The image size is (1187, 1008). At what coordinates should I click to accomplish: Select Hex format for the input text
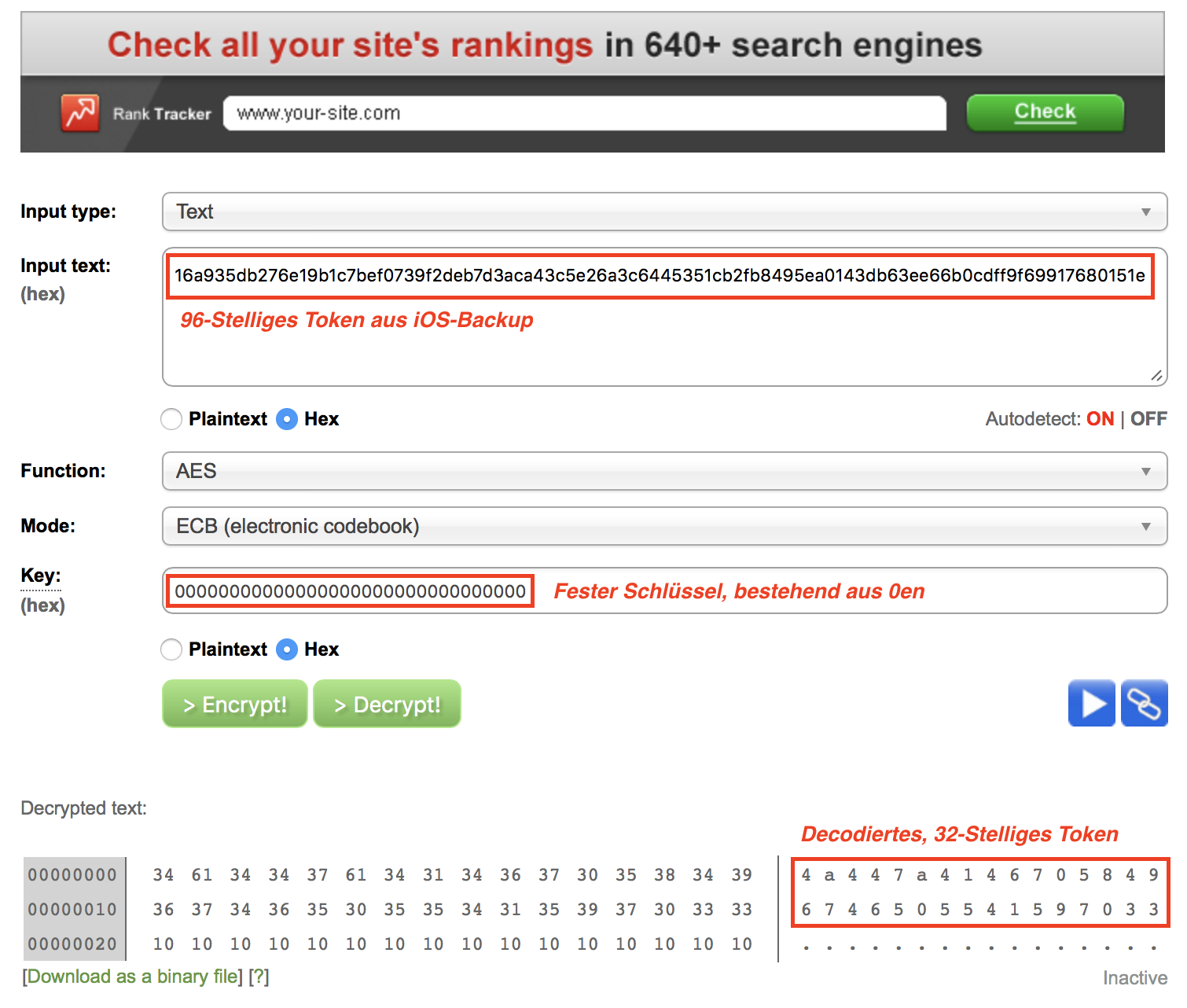coord(288,419)
